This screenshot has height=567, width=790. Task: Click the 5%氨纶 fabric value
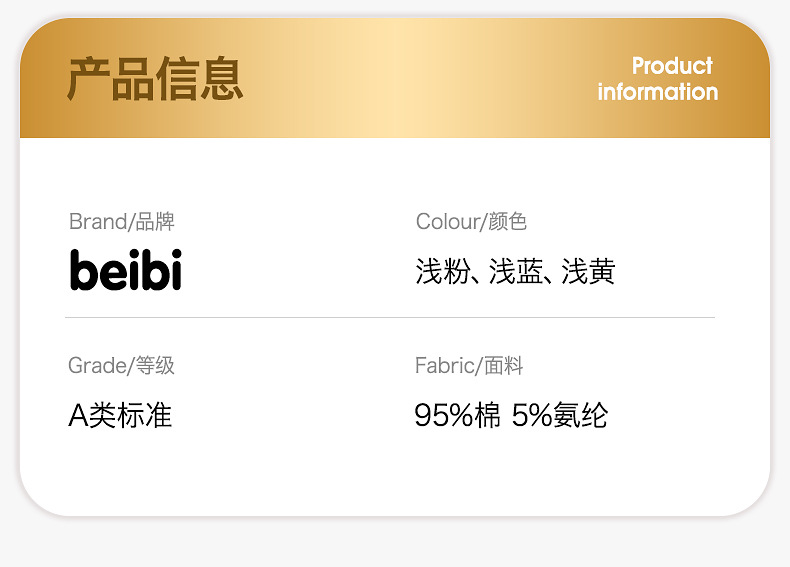559,416
